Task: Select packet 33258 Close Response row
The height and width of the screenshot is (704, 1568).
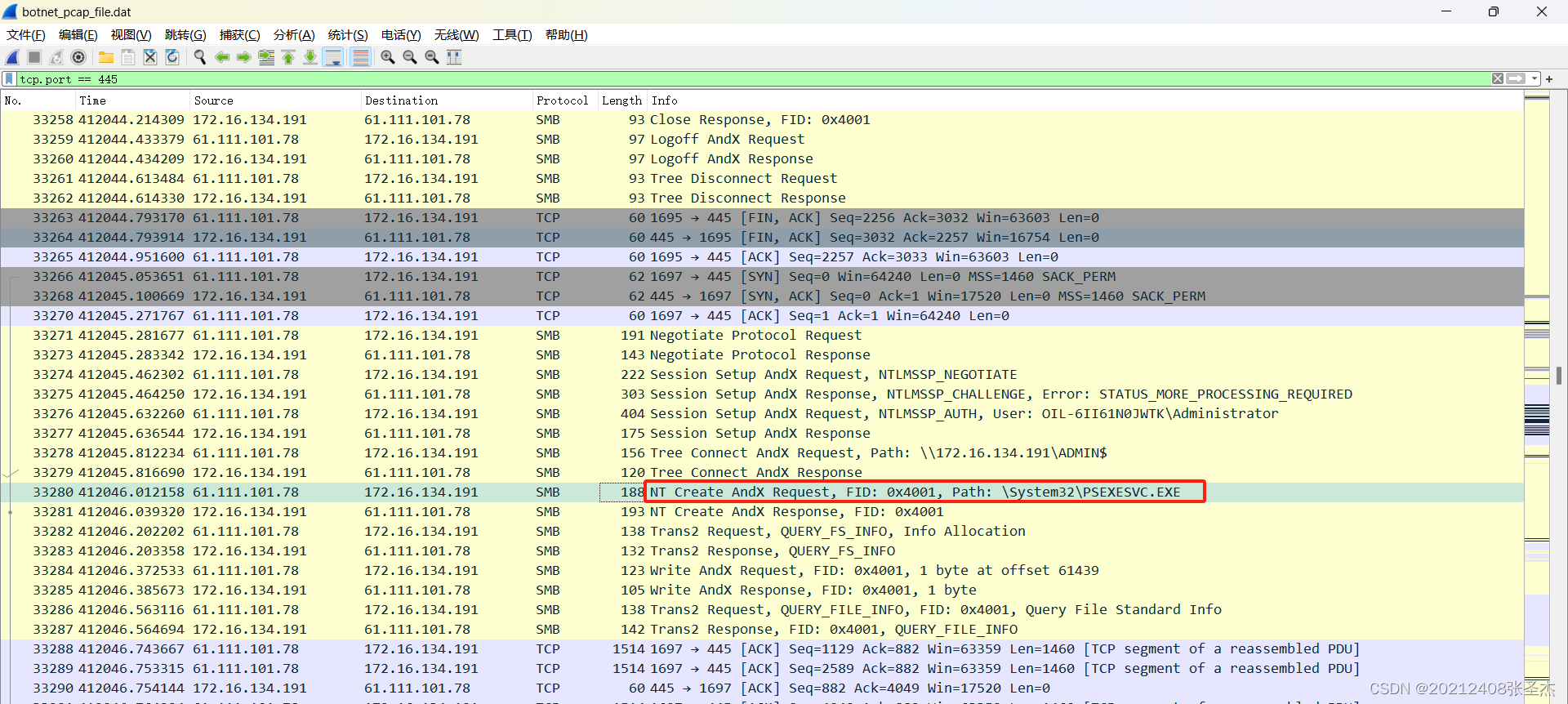Action: (762, 120)
